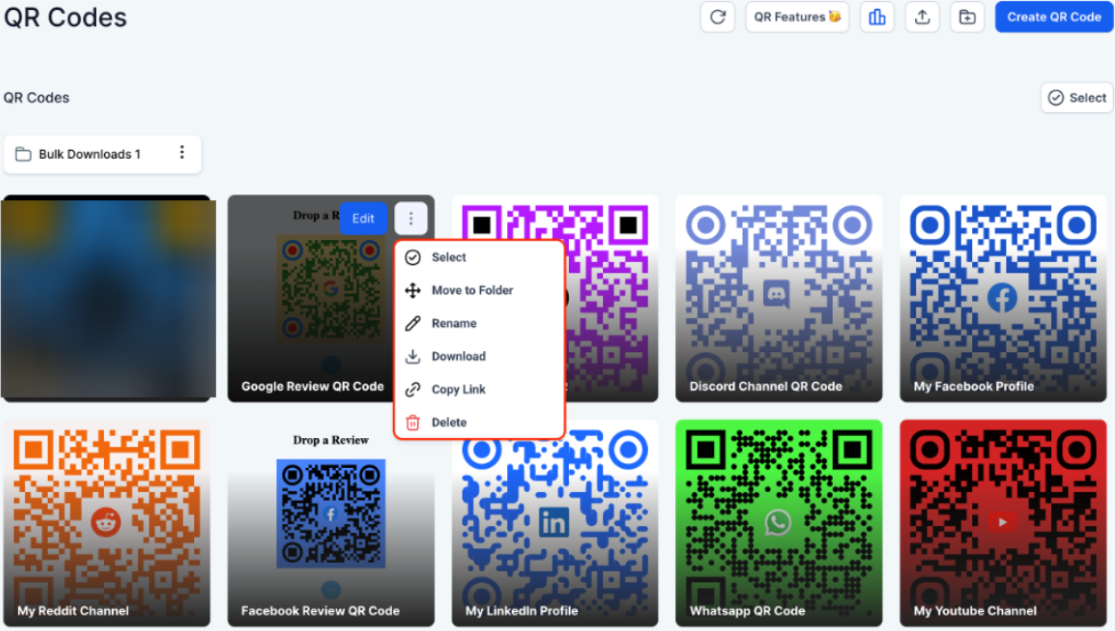The image size is (1115, 631).
Task: Click the refresh icon button
Action: [x=717, y=17]
